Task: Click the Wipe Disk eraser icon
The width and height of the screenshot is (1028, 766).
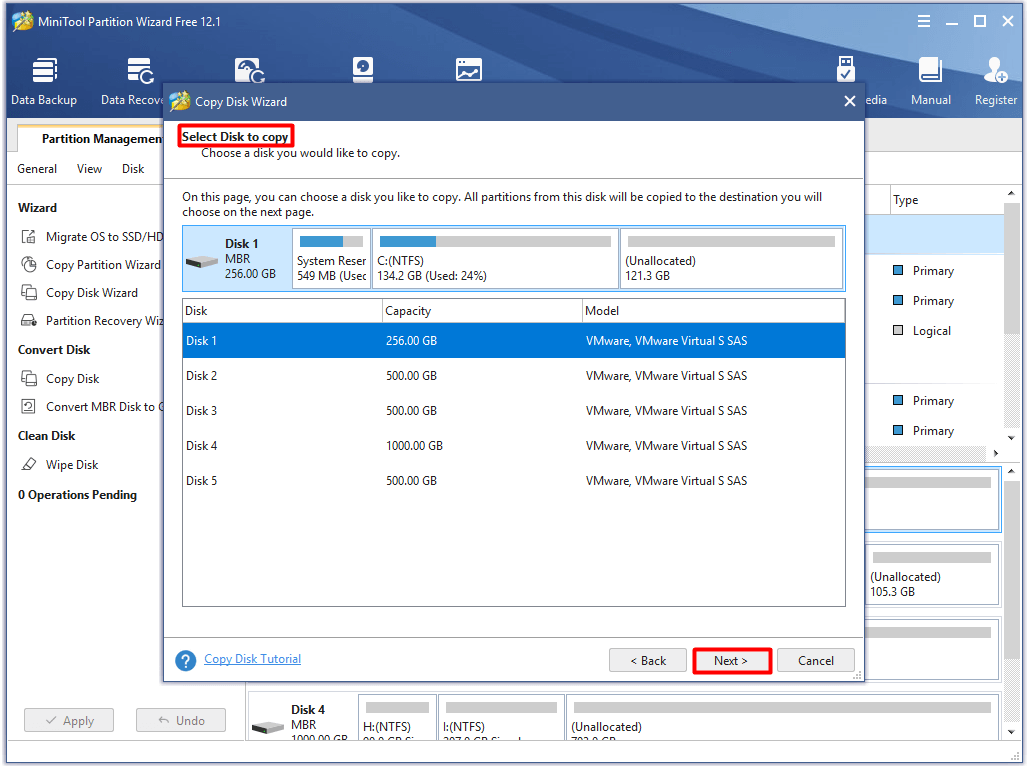Action: pyautogui.click(x=29, y=464)
